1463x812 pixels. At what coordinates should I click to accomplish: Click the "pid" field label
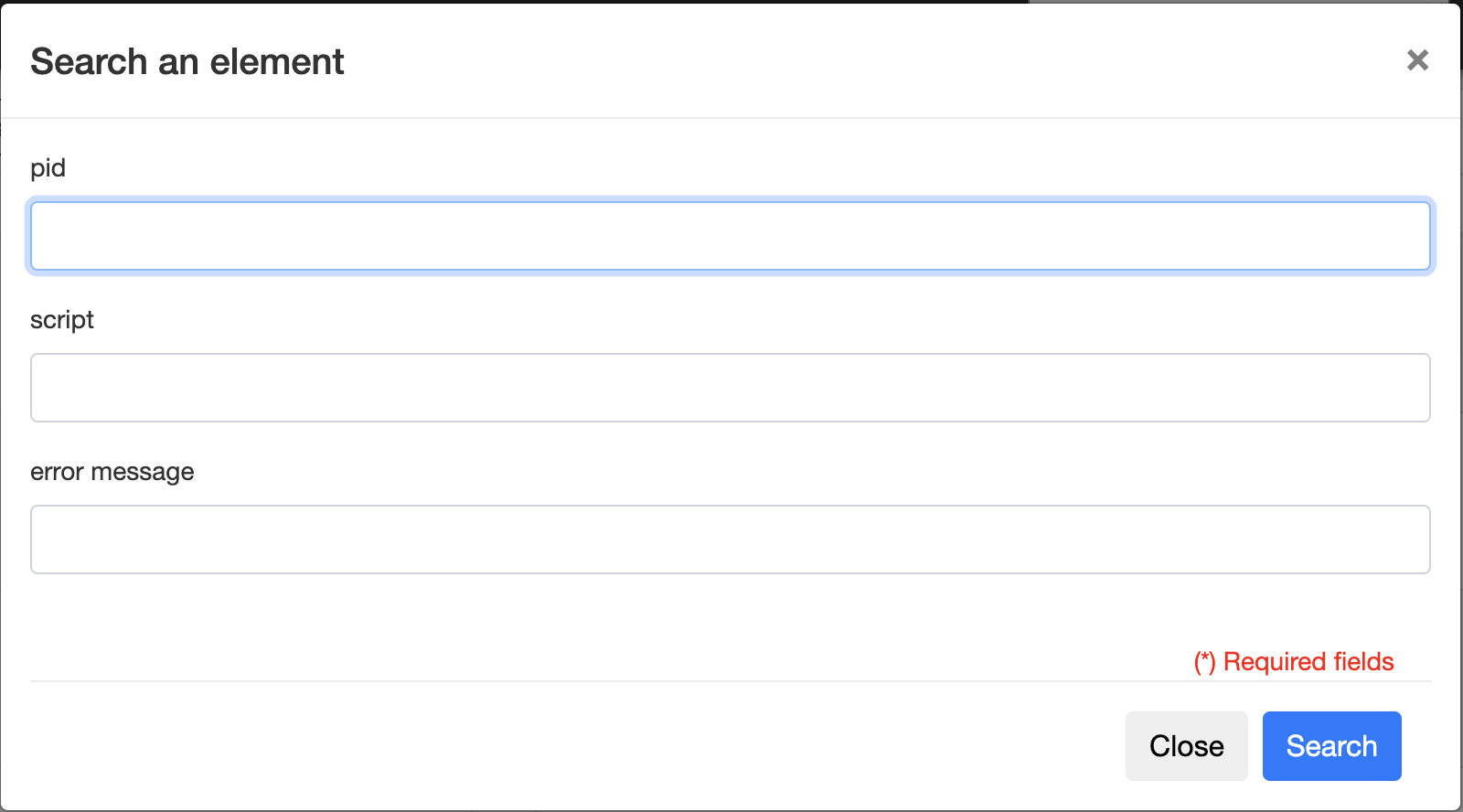tap(48, 168)
